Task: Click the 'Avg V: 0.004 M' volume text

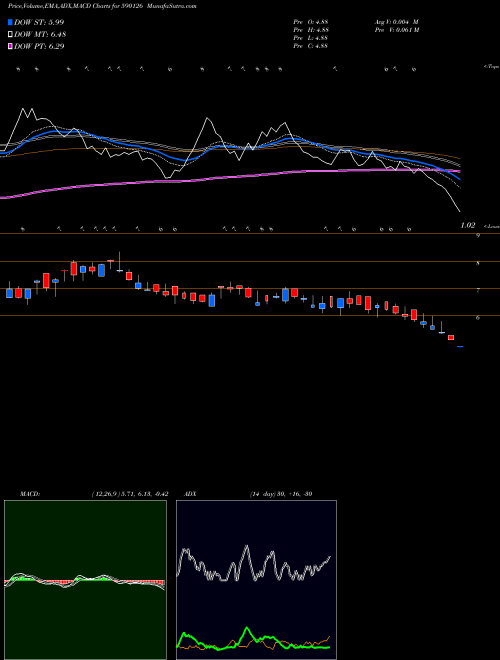Action: [396, 22]
